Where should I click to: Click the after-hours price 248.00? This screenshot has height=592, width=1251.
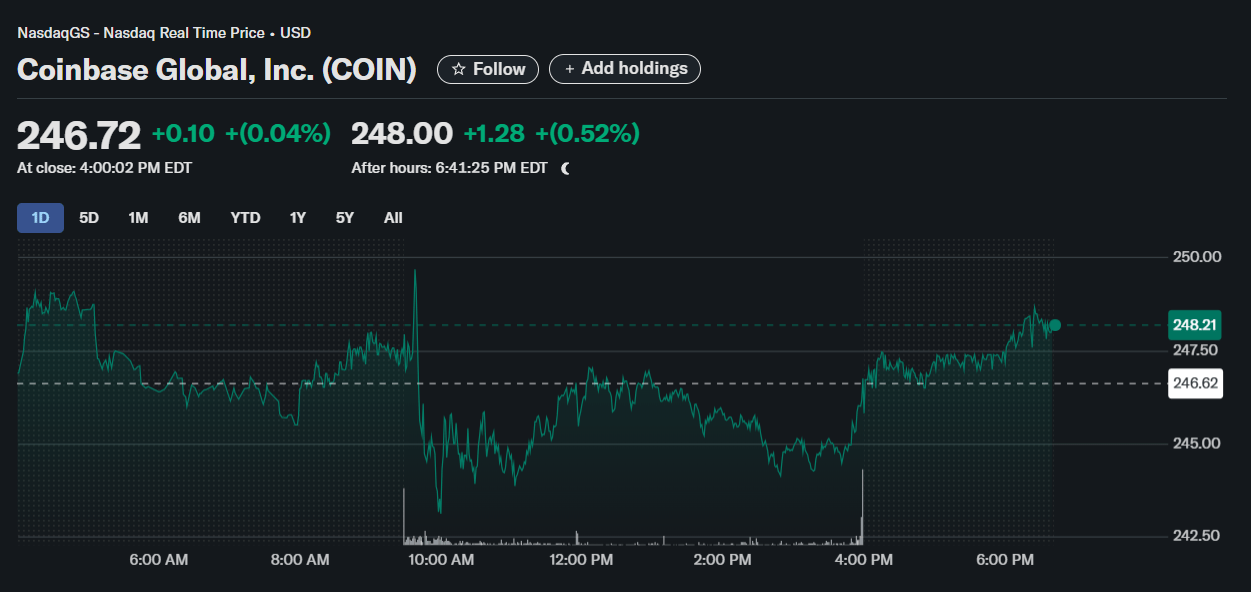point(402,133)
